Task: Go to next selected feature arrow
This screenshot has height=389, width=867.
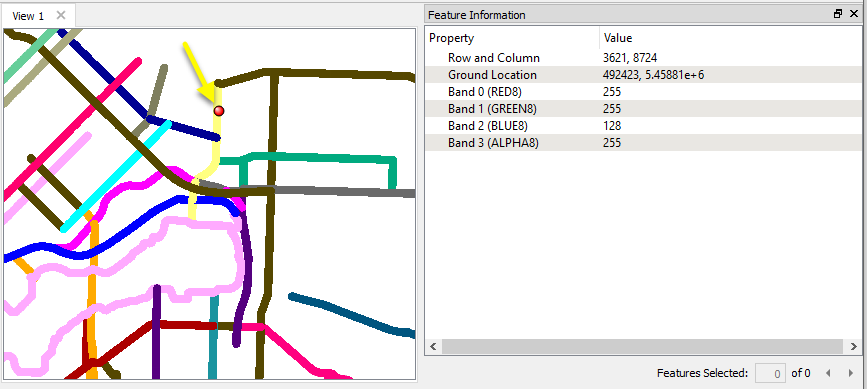Action: [x=851, y=374]
